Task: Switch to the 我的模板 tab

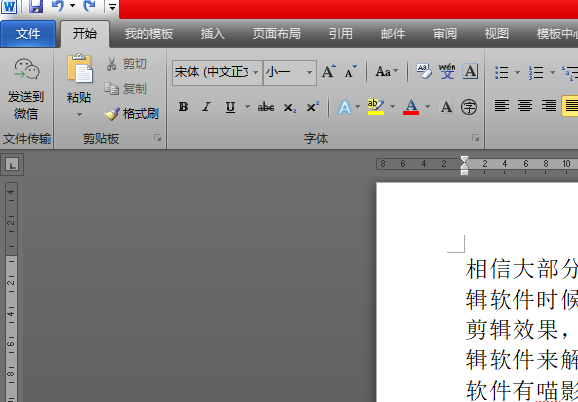Action: (x=149, y=34)
